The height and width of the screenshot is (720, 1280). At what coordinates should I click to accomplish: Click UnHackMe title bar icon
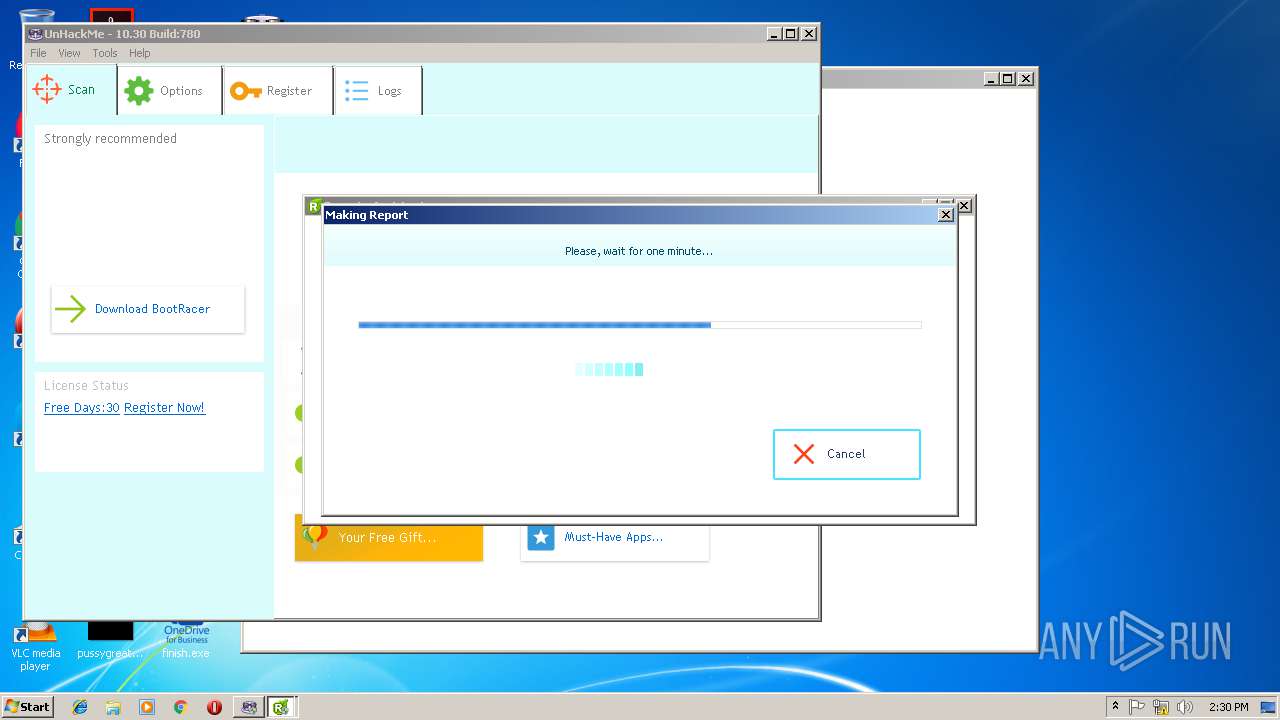pos(35,33)
